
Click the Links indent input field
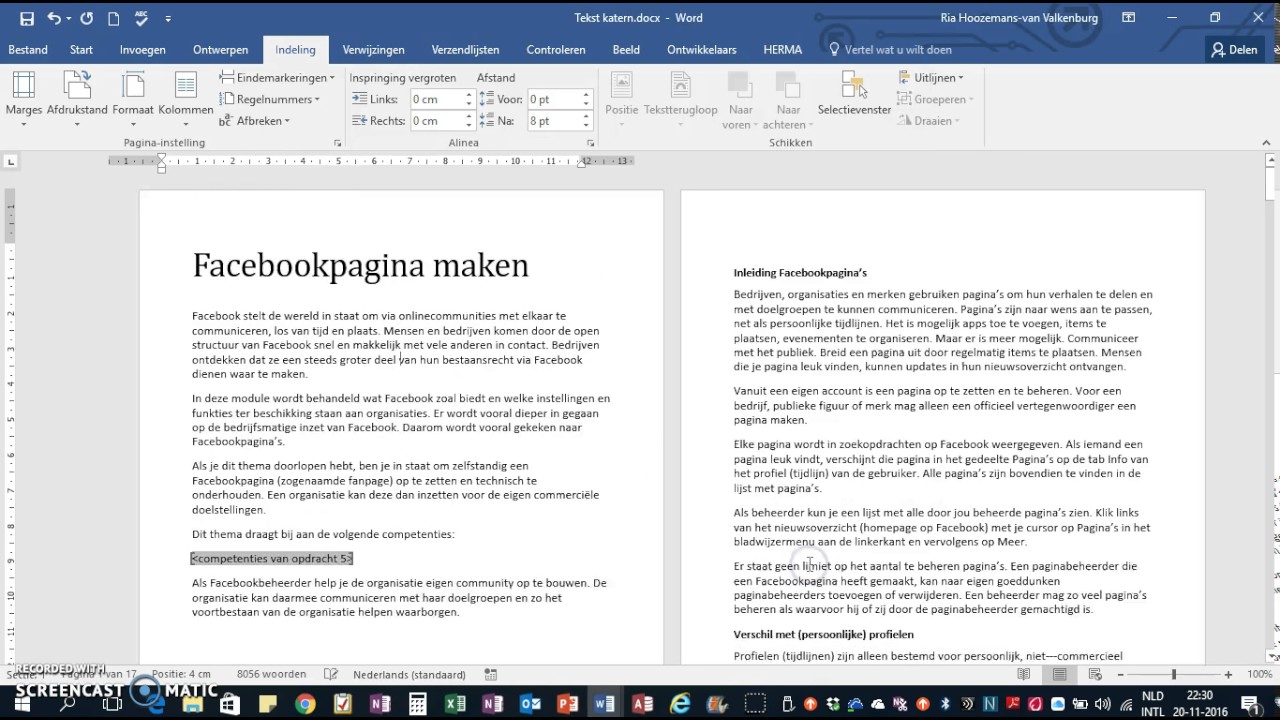[436, 99]
